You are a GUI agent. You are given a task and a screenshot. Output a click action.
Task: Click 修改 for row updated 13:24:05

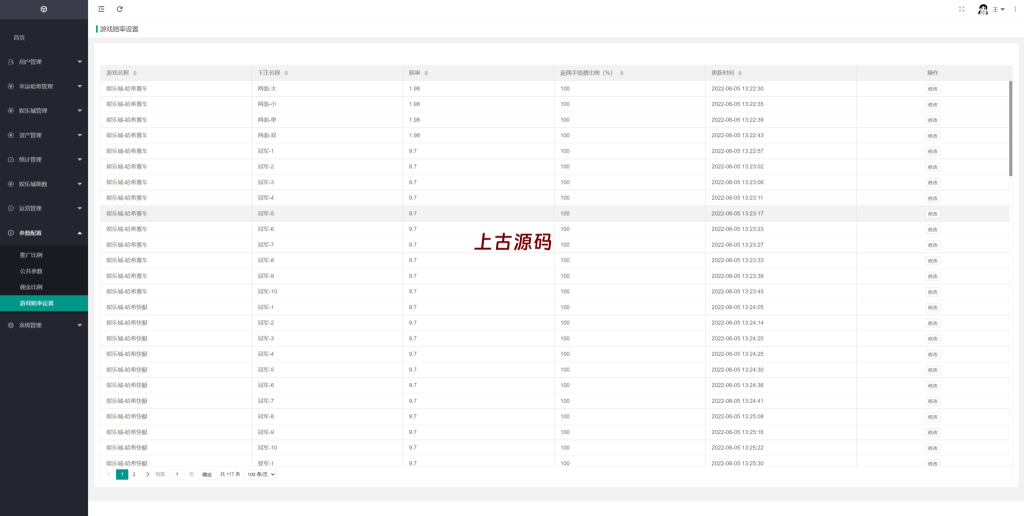pyautogui.click(x=933, y=308)
